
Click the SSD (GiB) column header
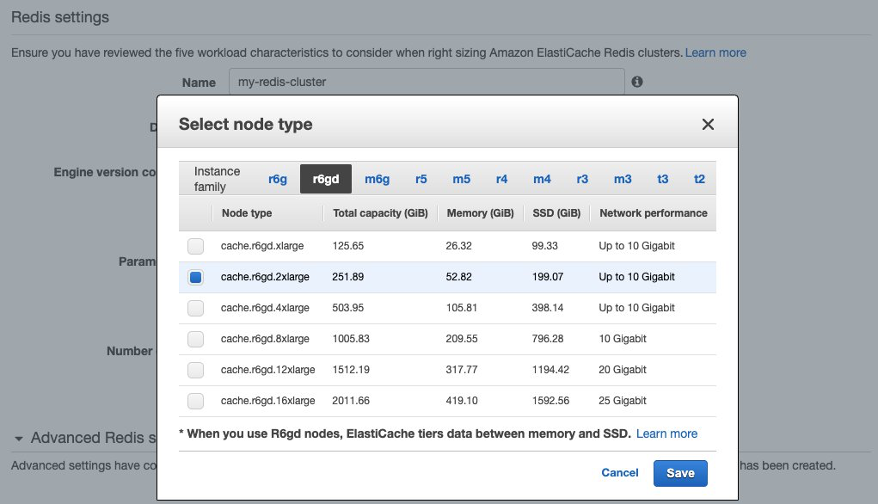click(x=556, y=213)
